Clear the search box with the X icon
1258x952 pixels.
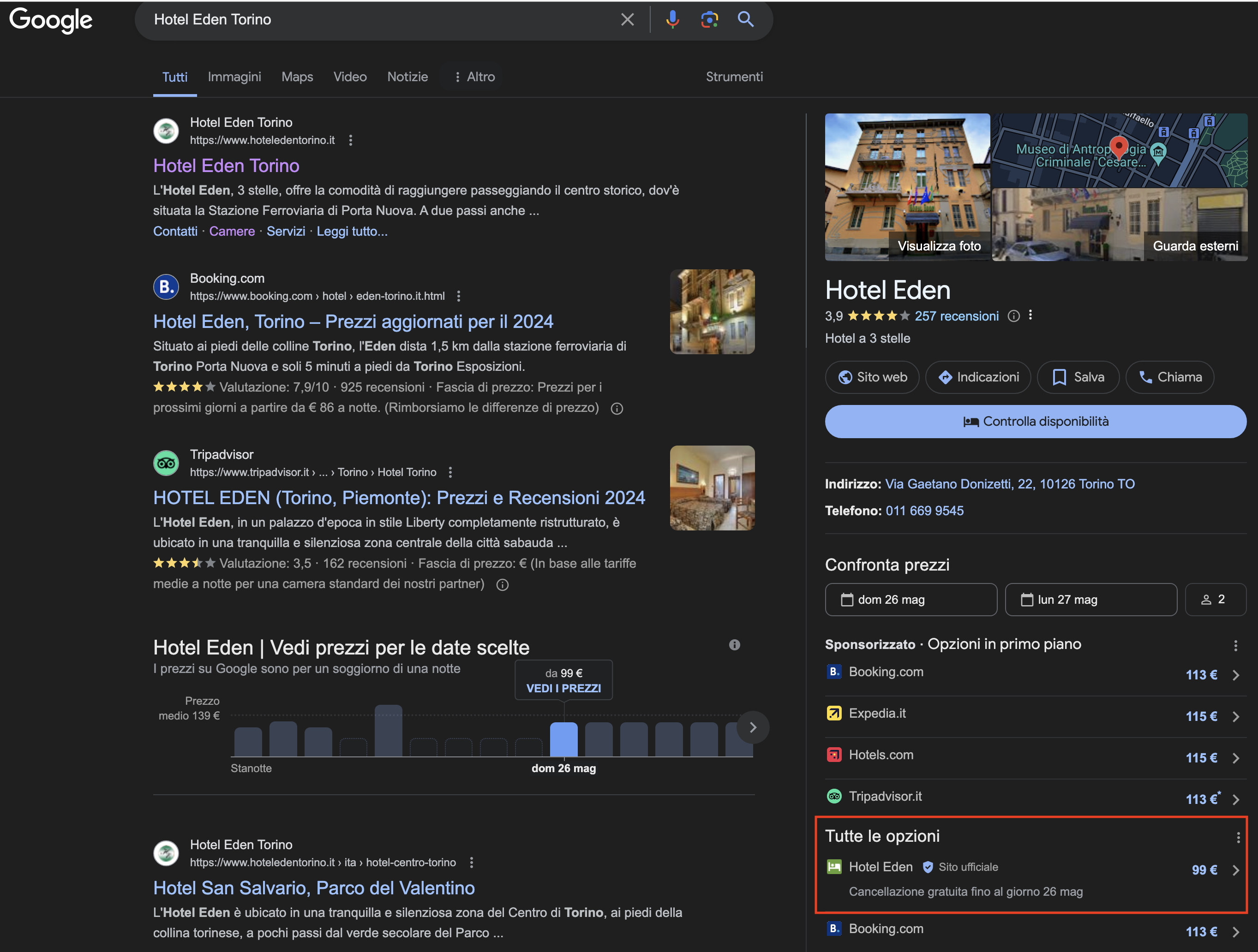click(627, 20)
